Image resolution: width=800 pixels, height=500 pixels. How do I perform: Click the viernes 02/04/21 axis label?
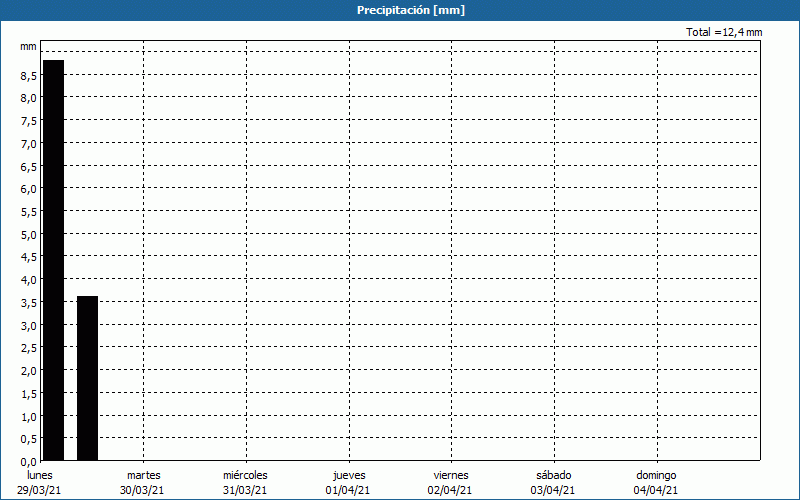coord(451,483)
